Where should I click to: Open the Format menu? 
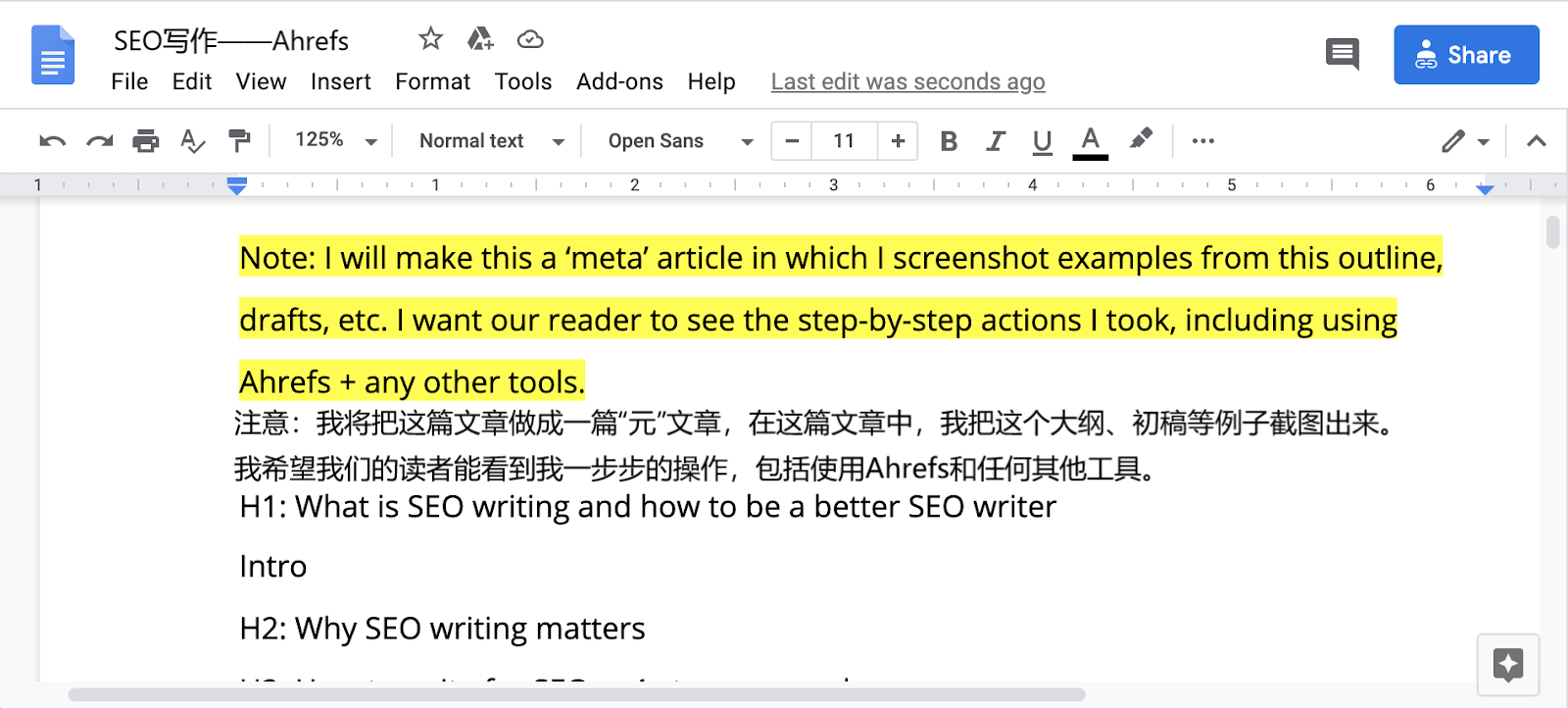pyautogui.click(x=432, y=81)
